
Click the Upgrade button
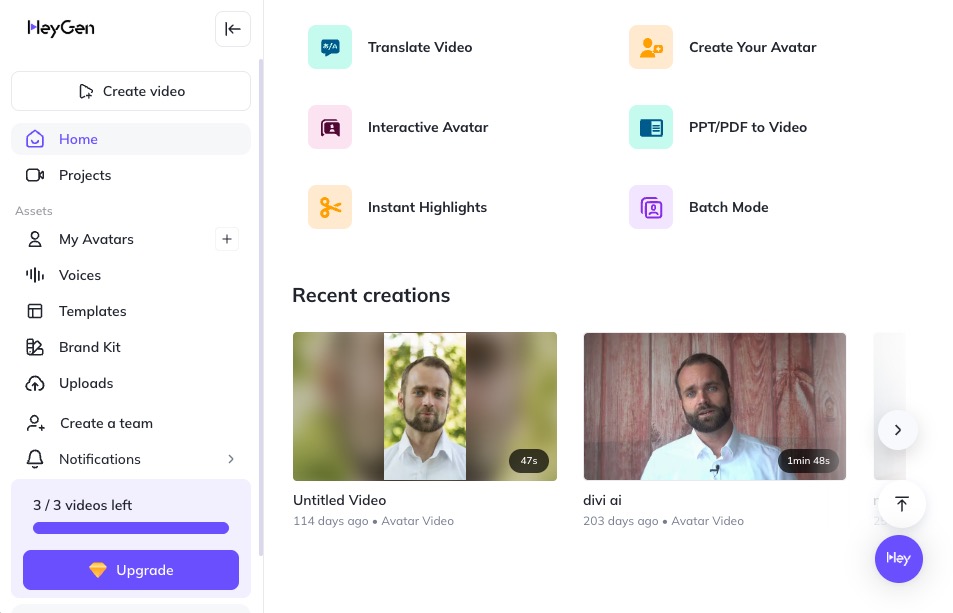click(131, 570)
